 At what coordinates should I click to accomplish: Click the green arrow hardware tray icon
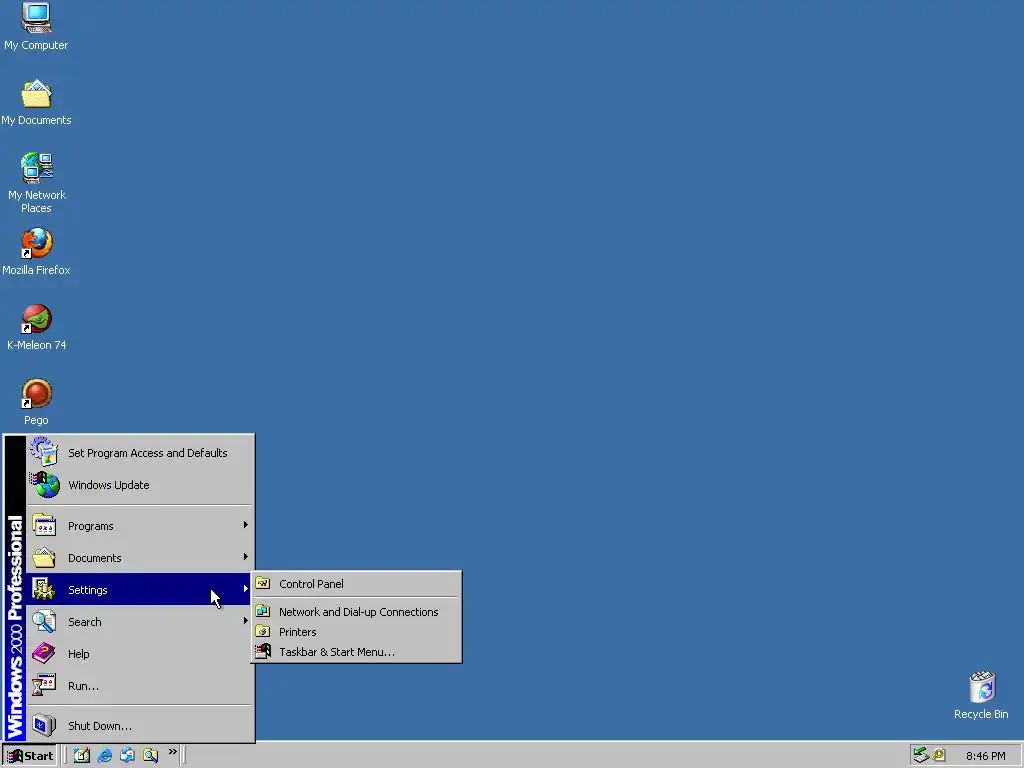click(921, 755)
